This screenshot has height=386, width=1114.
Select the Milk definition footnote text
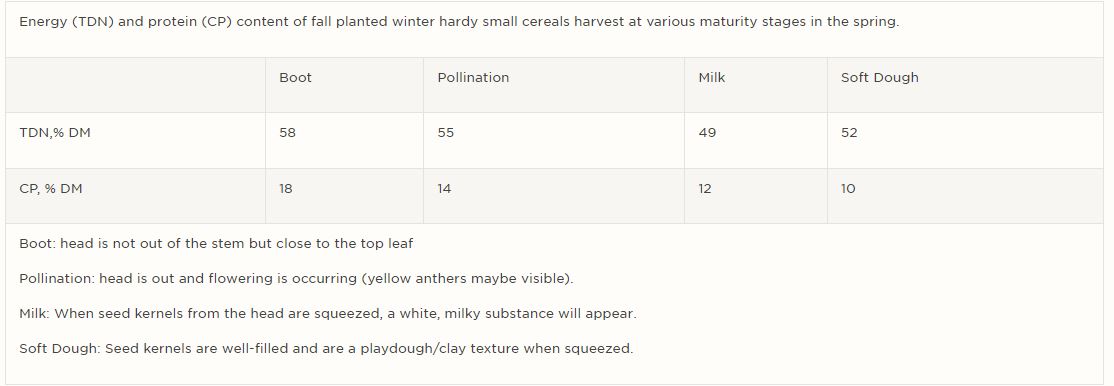click(328, 313)
